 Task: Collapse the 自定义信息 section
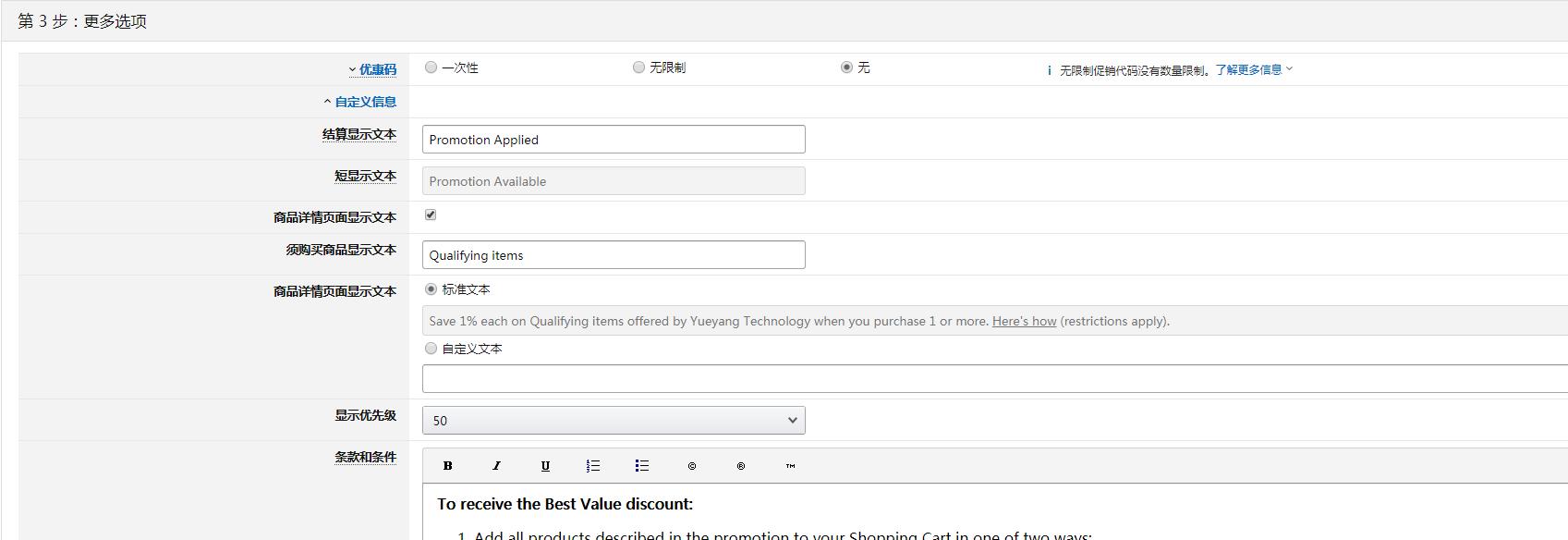click(360, 102)
